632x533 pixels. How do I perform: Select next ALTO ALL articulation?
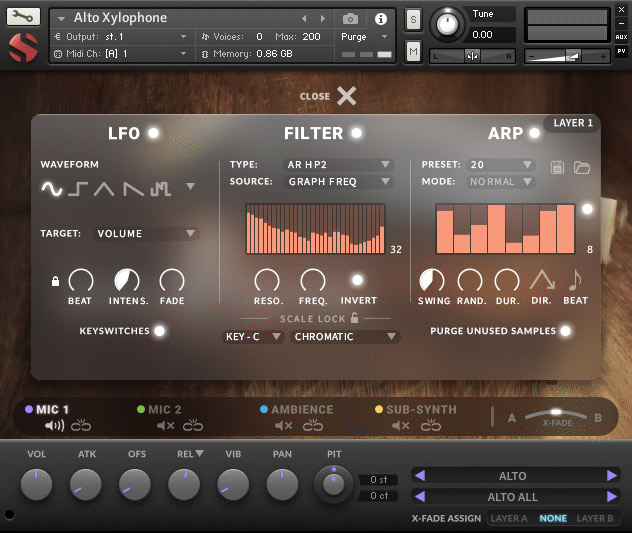pos(612,496)
